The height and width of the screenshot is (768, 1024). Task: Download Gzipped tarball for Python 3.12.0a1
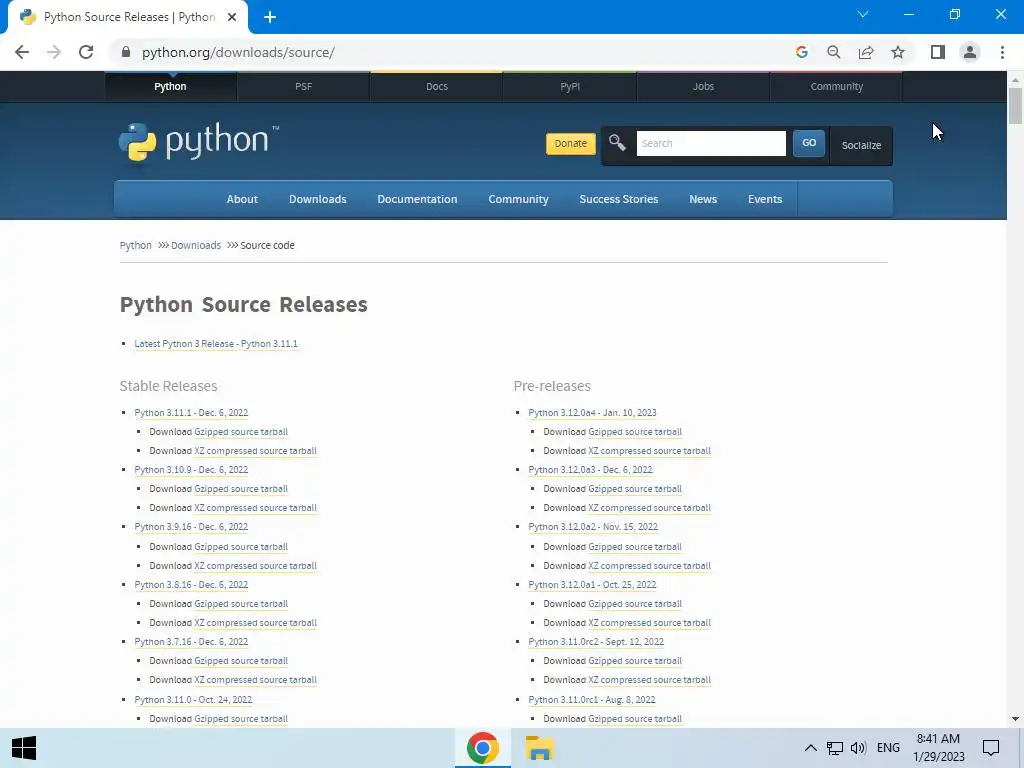[x=635, y=604]
